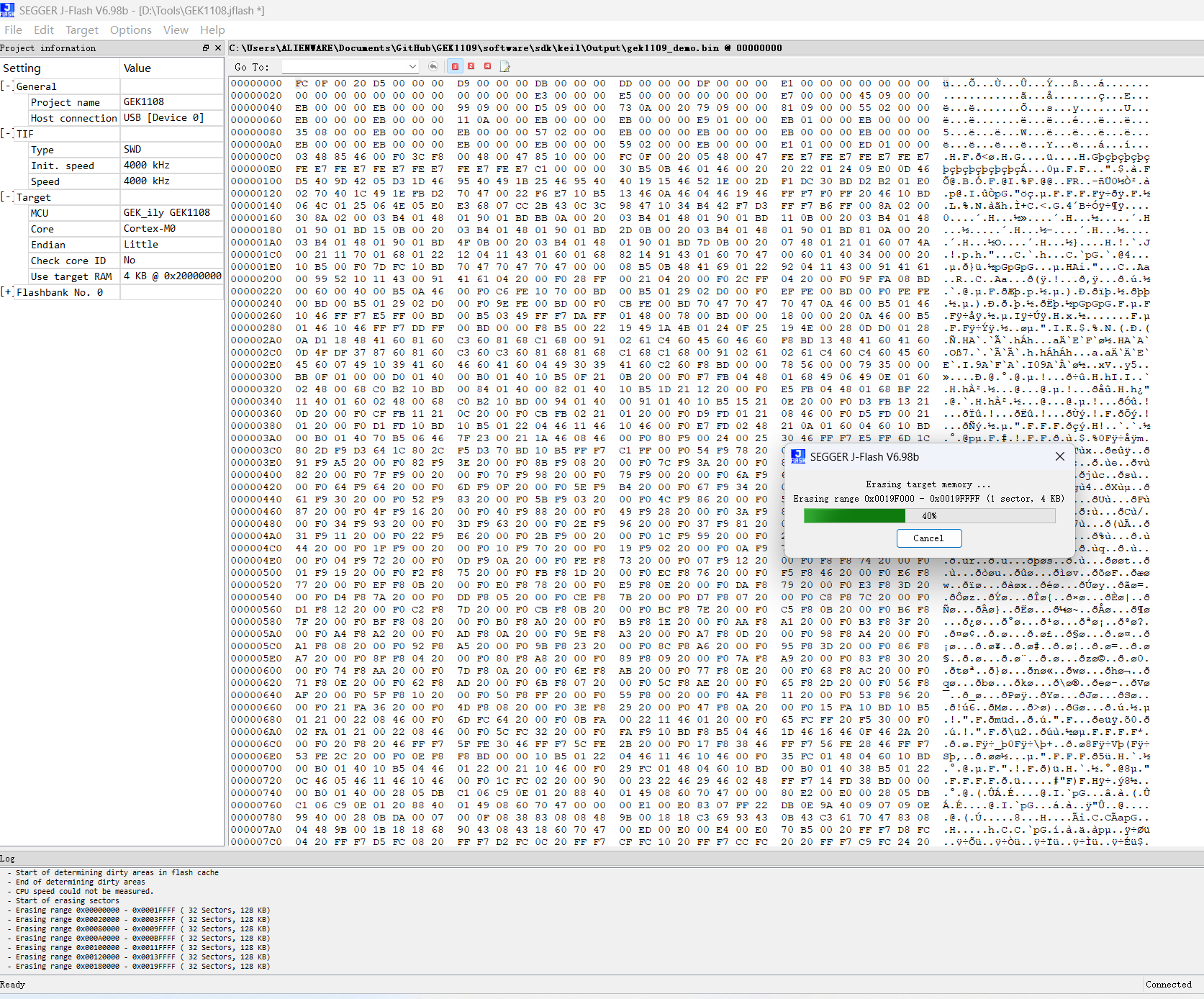
Task: Click the 40% erase progress bar
Action: (x=929, y=515)
